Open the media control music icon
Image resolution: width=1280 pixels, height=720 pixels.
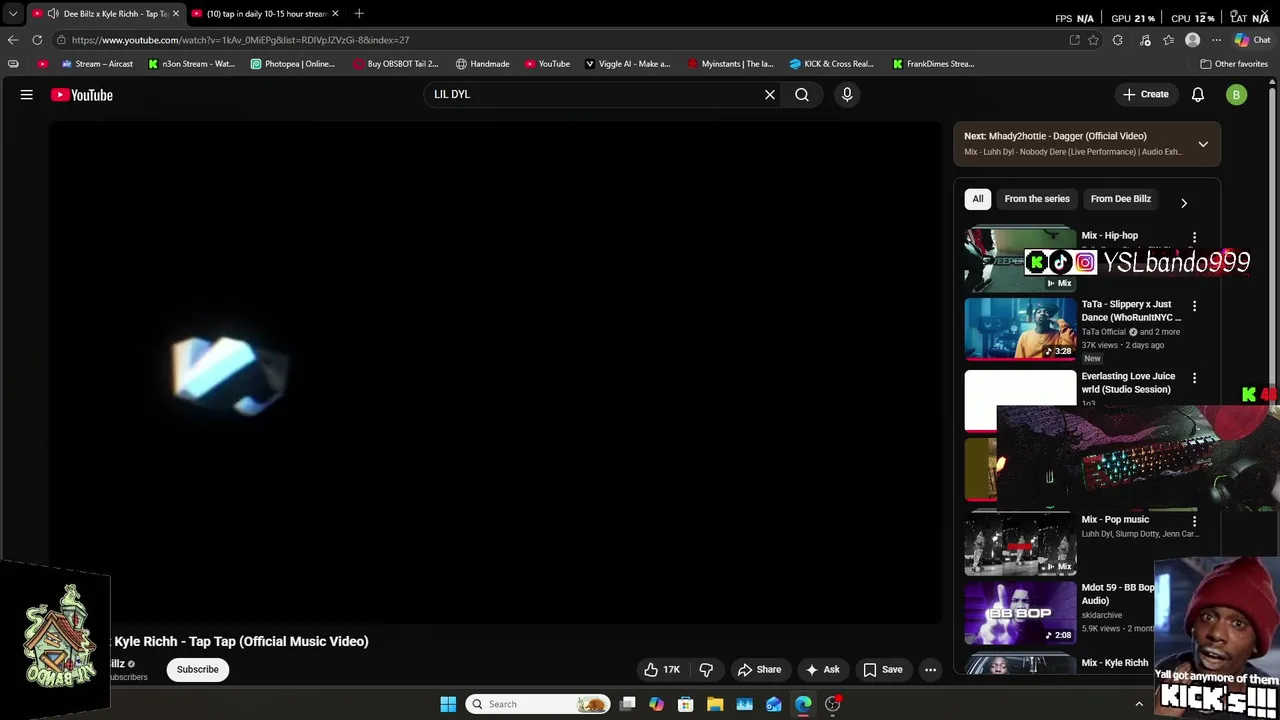(1145, 40)
